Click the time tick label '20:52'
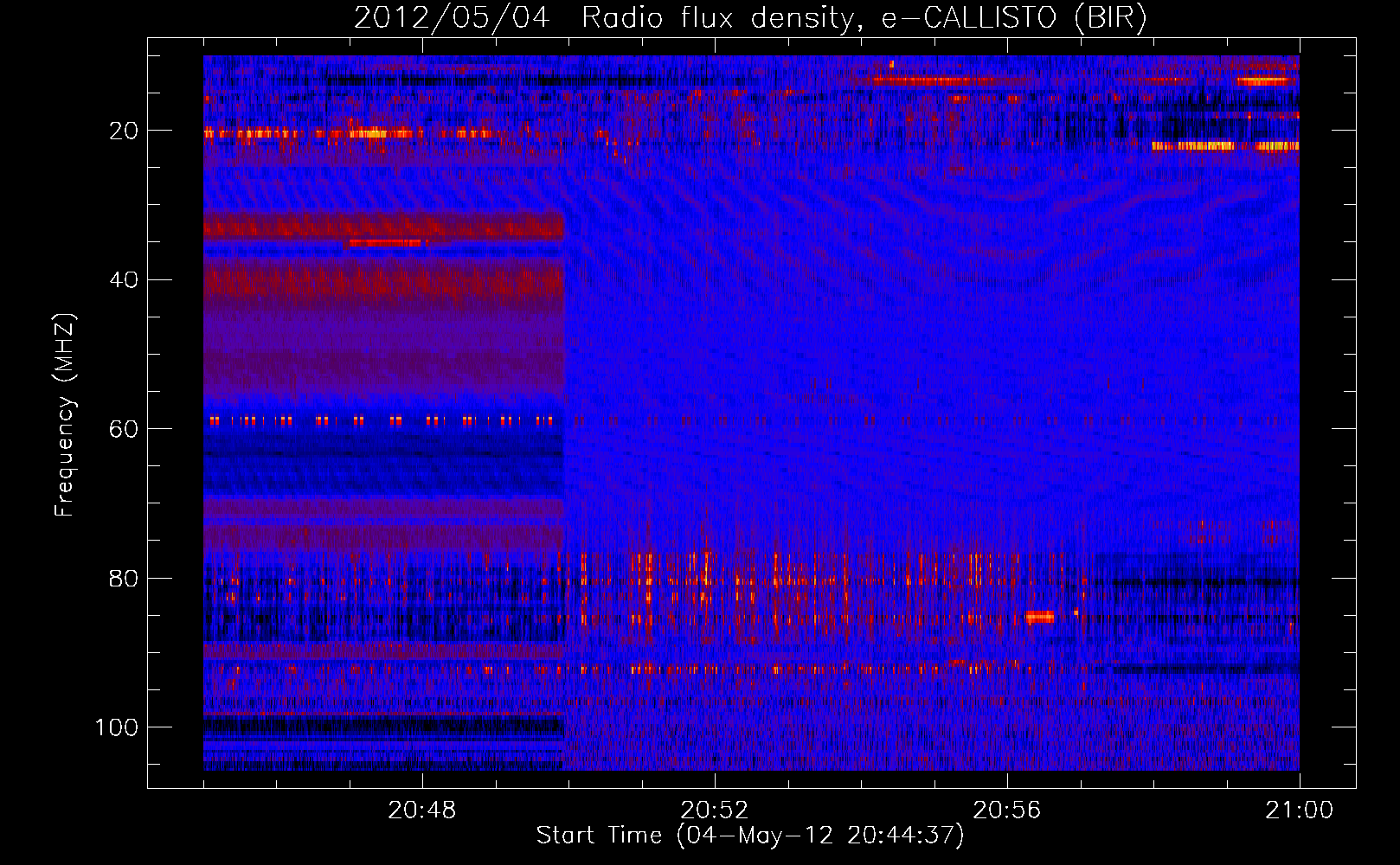This screenshot has height=865, width=1400. (x=715, y=811)
